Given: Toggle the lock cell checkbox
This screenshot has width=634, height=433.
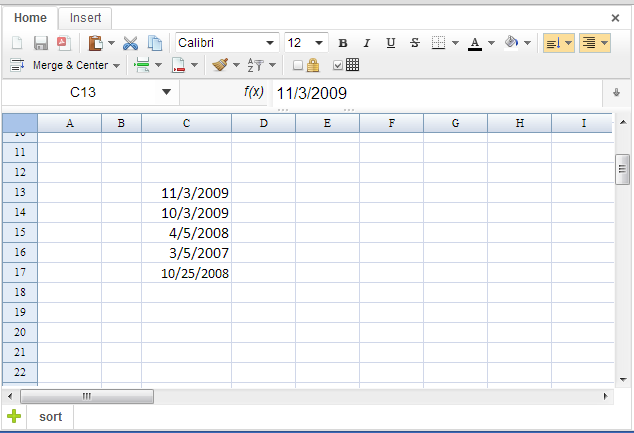Looking at the screenshot, I should [x=298, y=65].
